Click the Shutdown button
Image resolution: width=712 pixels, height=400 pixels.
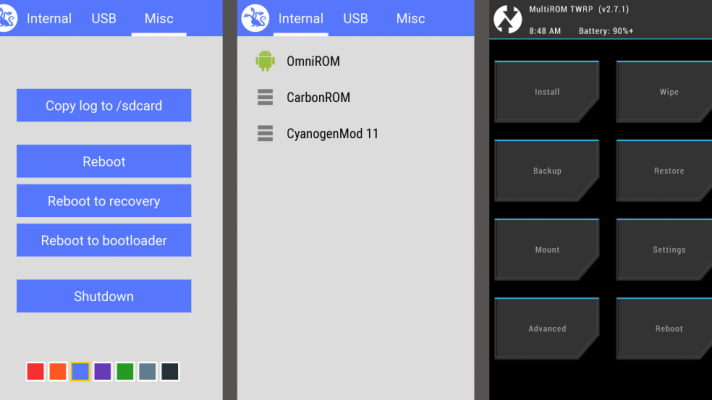coord(104,296)
